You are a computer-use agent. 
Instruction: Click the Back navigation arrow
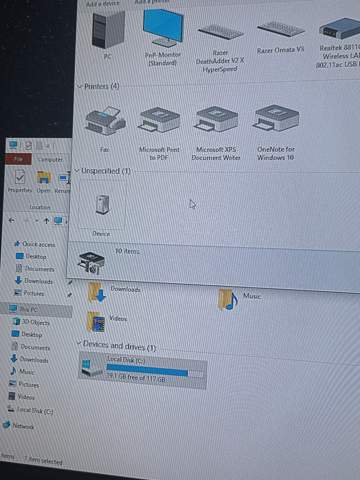(12, 220)
